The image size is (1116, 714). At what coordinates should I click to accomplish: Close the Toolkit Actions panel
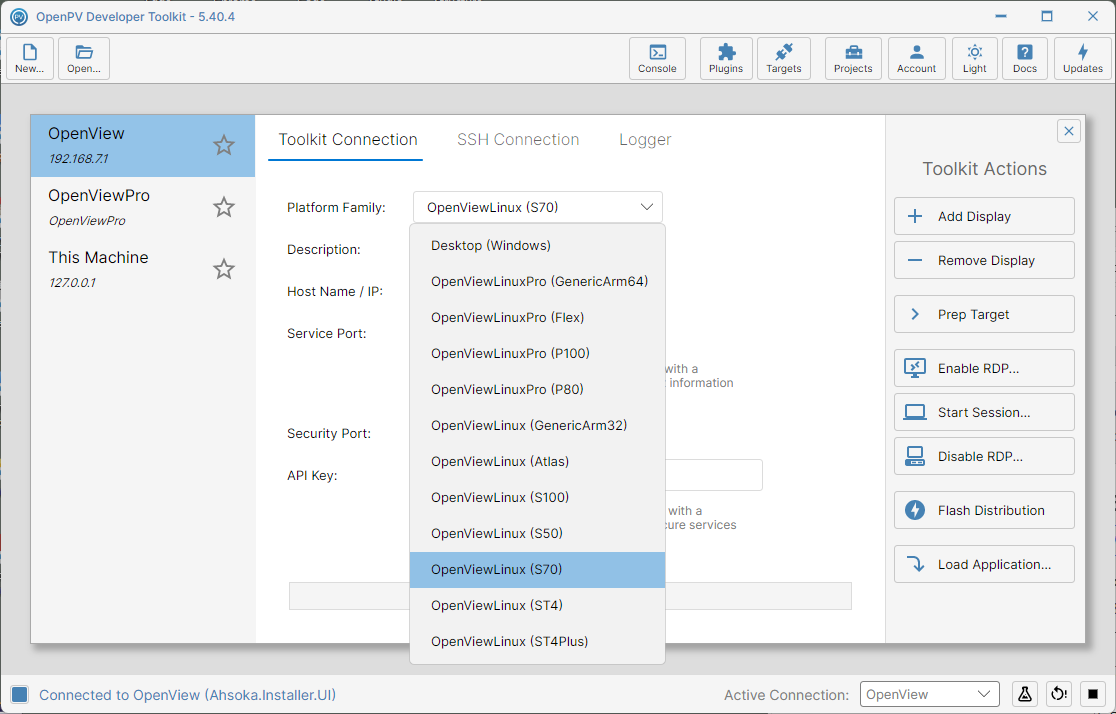(x=1068, y=131)
